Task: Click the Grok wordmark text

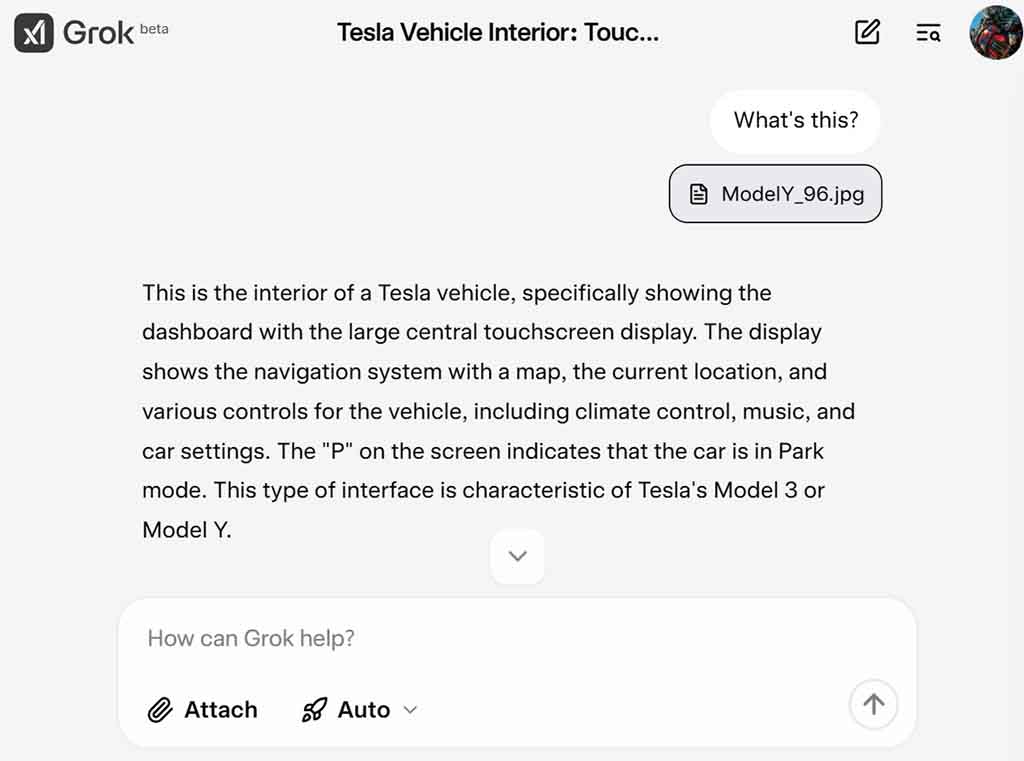Action: pos(99,33)
